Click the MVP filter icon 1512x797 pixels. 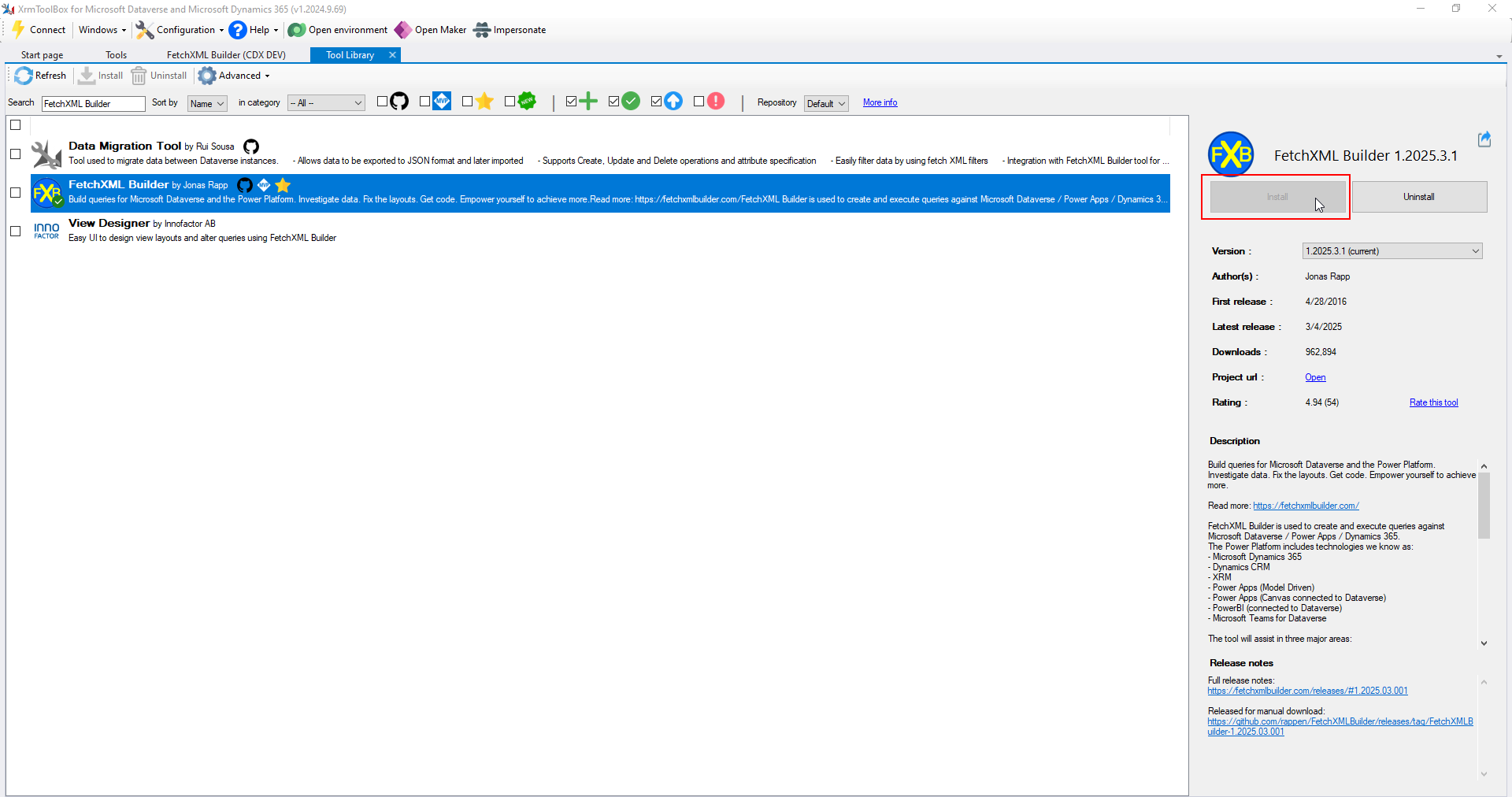click(442, 101)
